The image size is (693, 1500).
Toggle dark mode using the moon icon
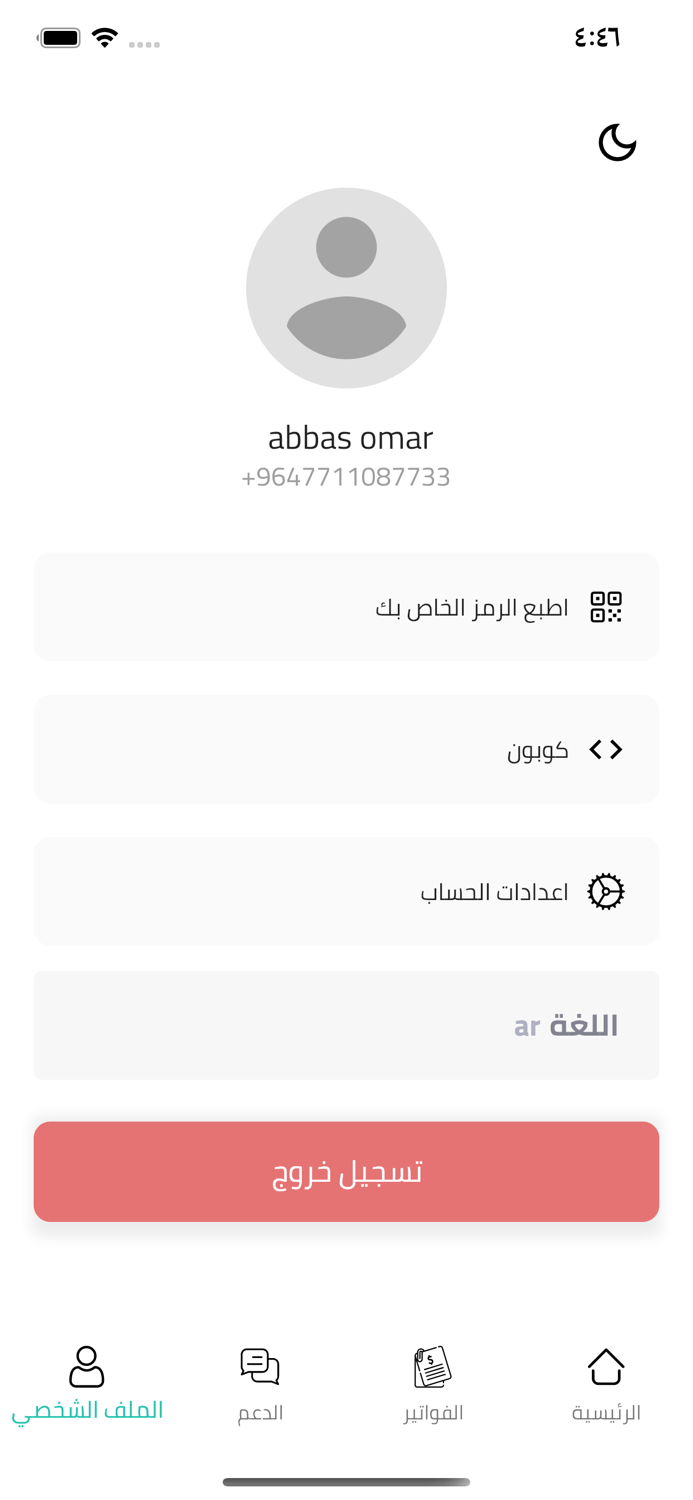coord(617,141)
